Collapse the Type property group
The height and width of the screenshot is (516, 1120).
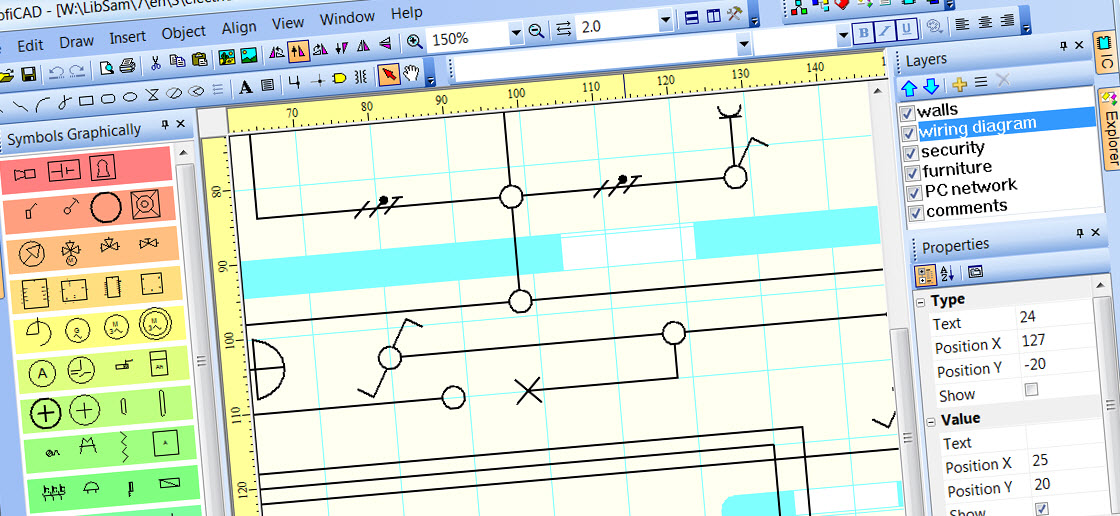[921, 302]
